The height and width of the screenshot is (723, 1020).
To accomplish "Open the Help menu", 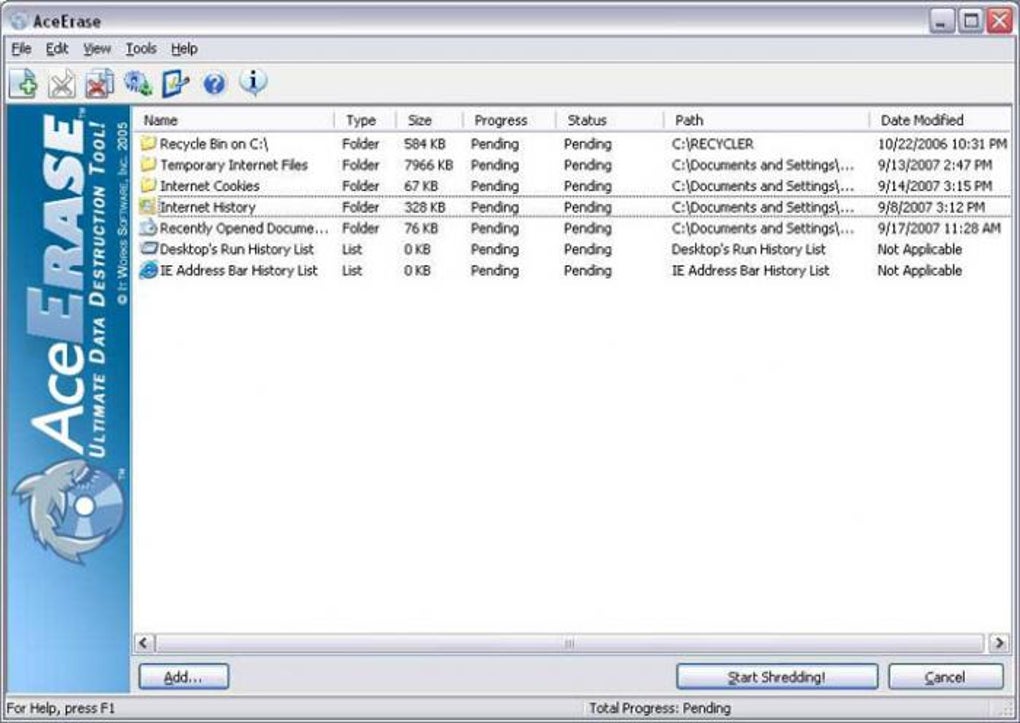I will (184, 49).
